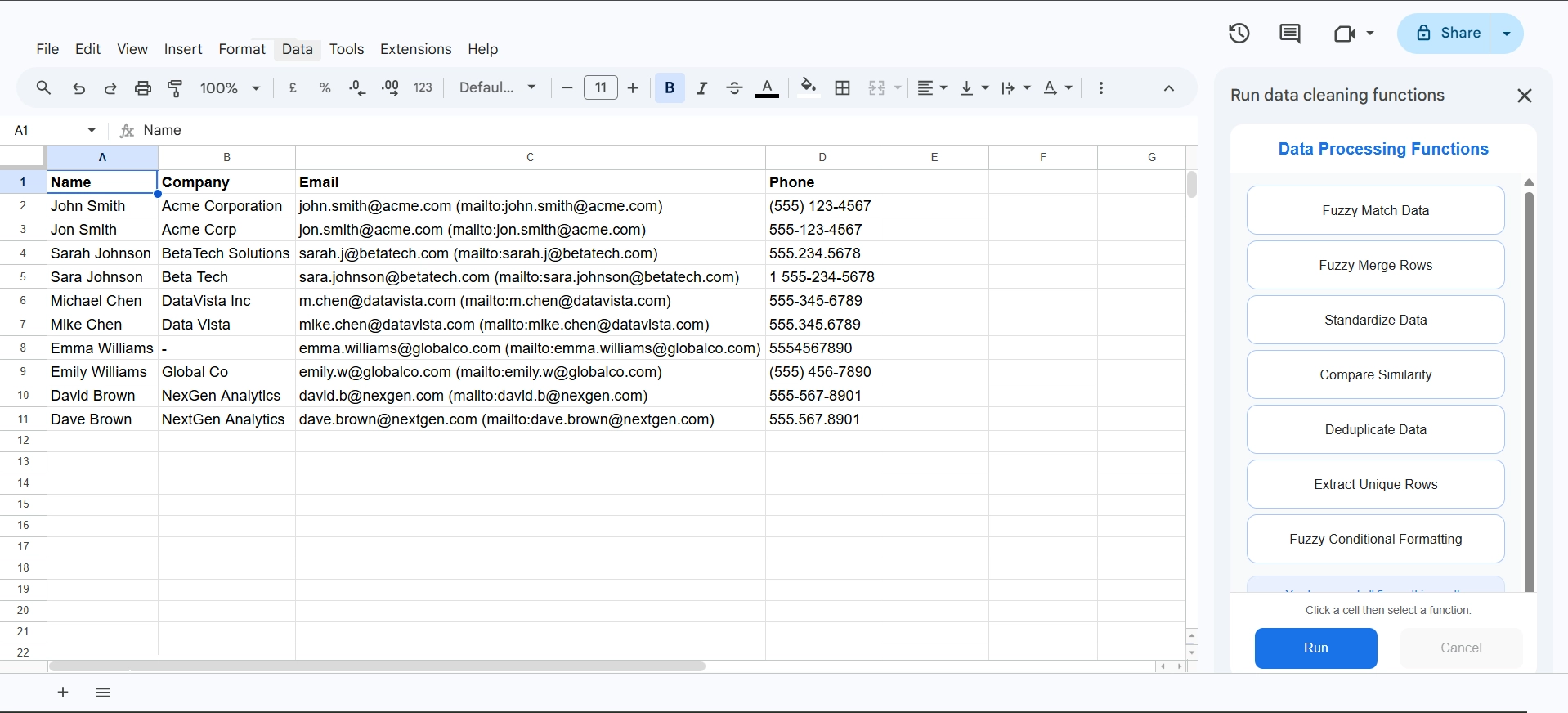
Task: Click the video call camera icon
Action: pos(1345,34)
